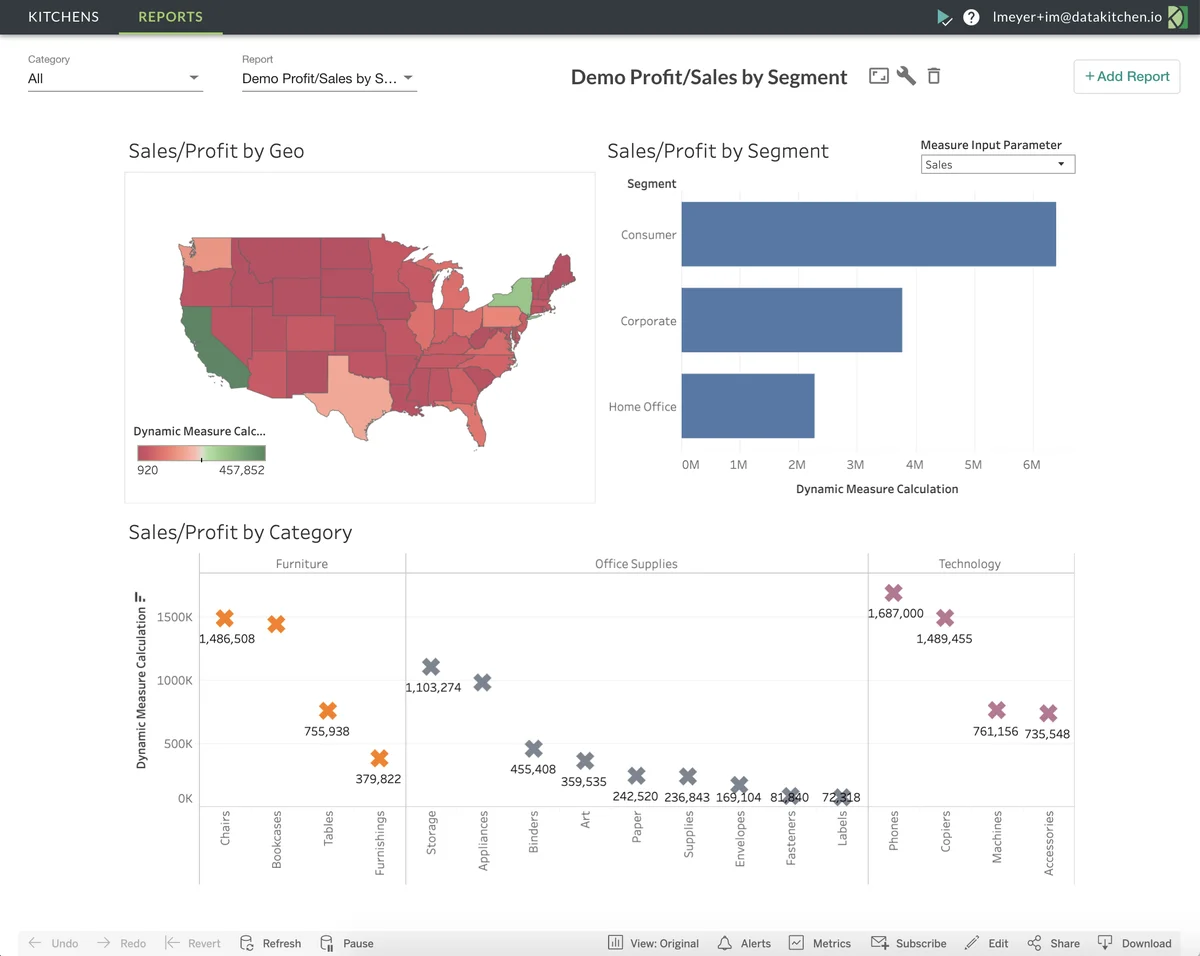The height and width of the screenshot is (956, 1200).
Task: Switch to the REPORTS tab
Action: [x=170, y=16]
